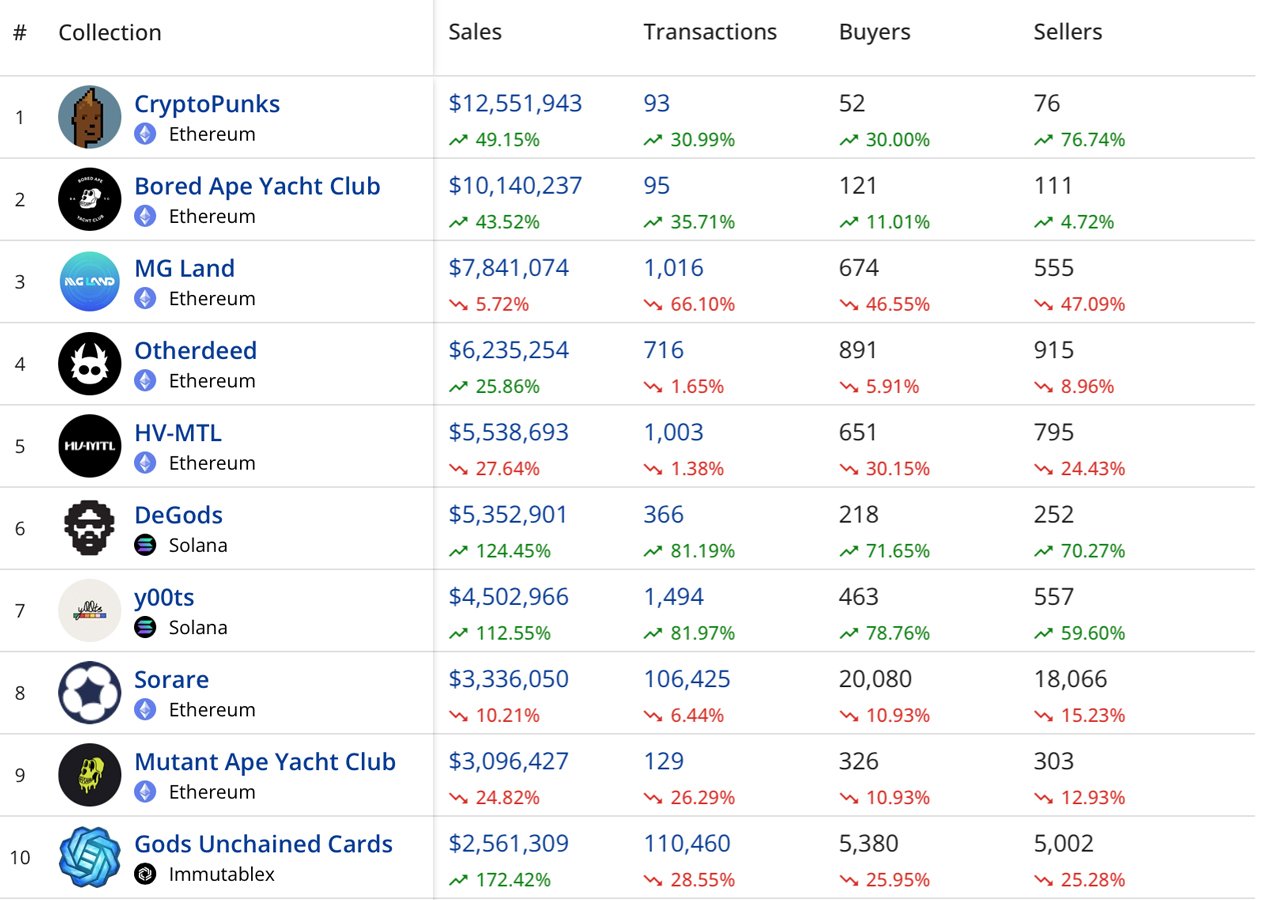Click Sorare sales value $3,336,050
Screen dimensions: 1280x900
[509, 679]
